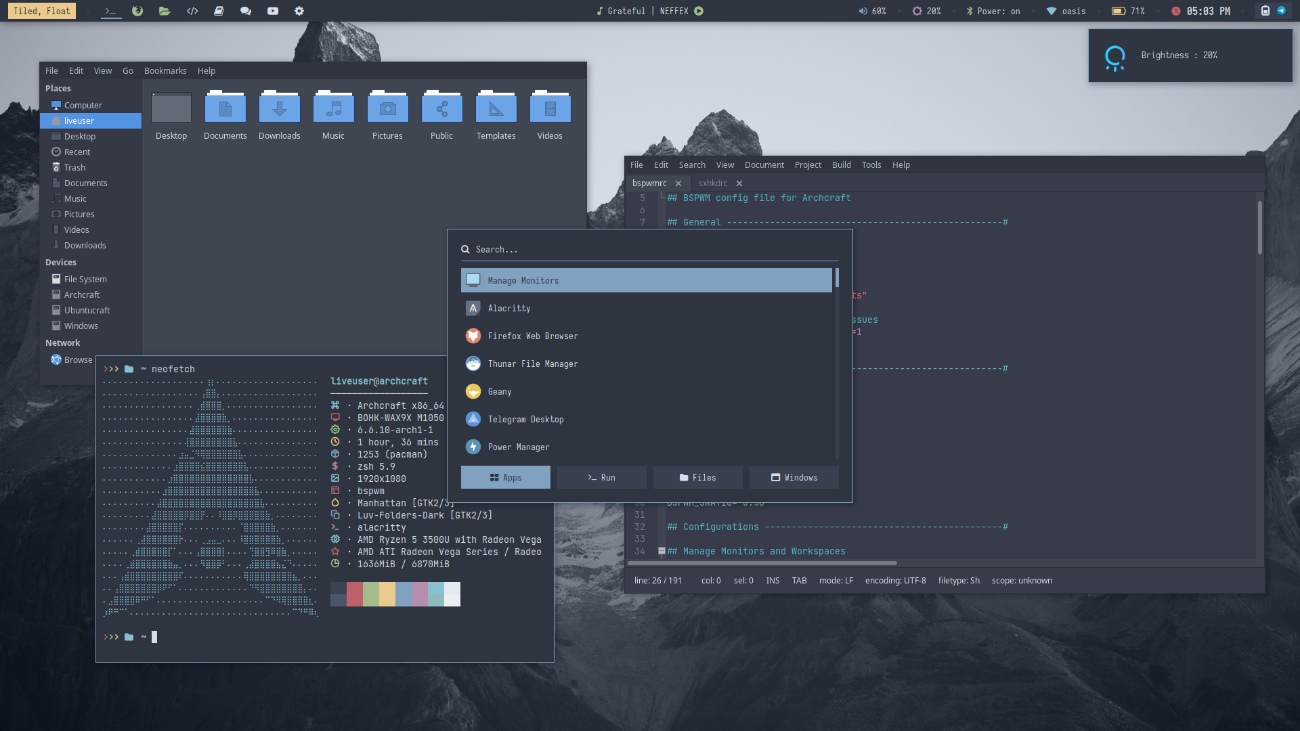Click the settings gear in the top bar
The width and height of the screenshot is (1300, 731).
pyautogui.click(x=298, y=11)
